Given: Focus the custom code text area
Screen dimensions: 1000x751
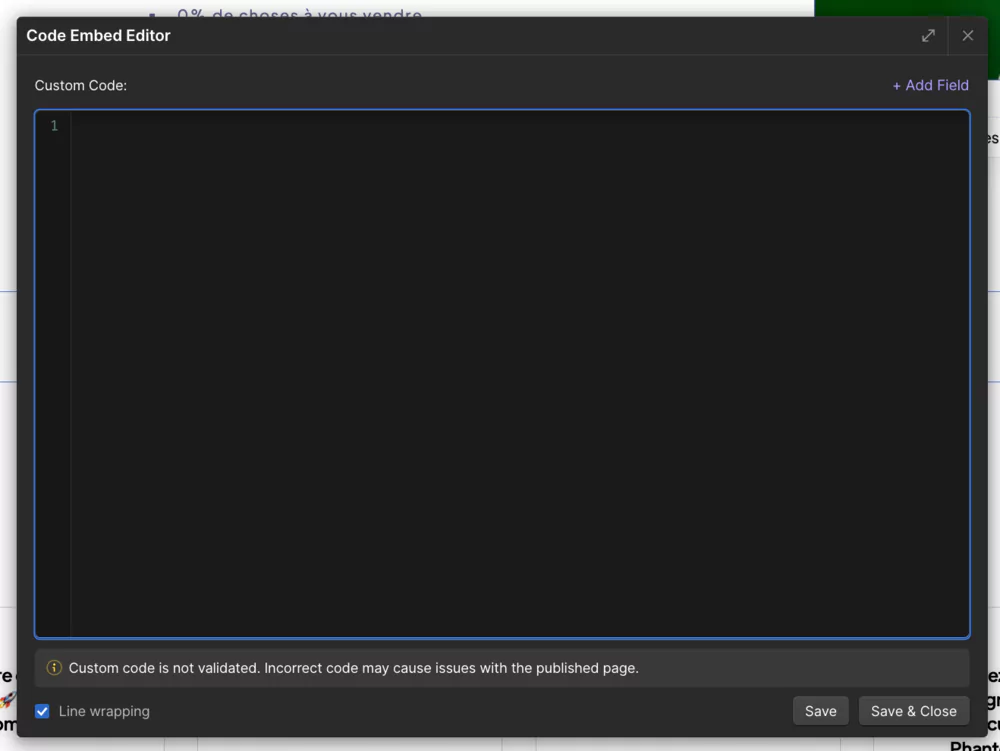Looking at the screenshot, I should pos(503,374).
